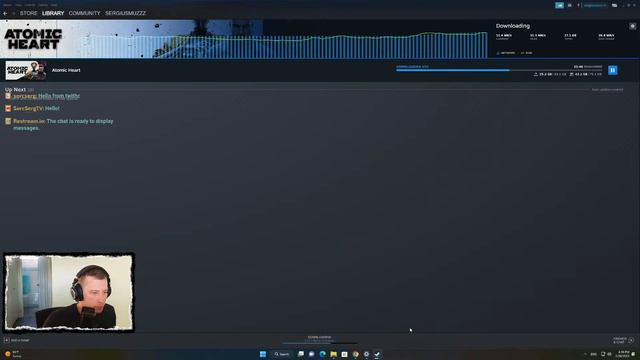Open the gear app on the taskbar
The width and height of the screenshot is (640, 360).
[x=367, y=354]
